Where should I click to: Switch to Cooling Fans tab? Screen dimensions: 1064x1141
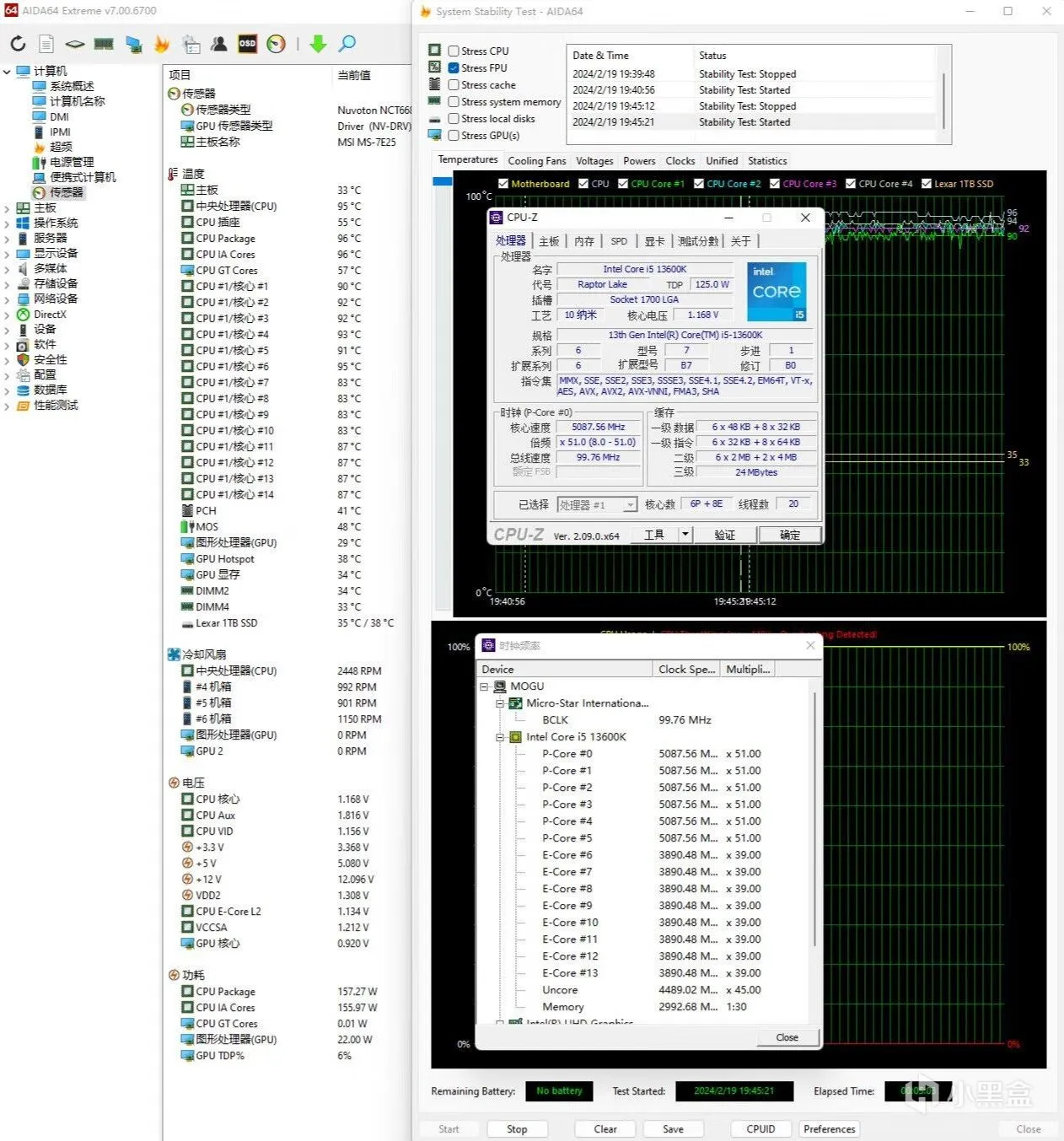point(537,161)
